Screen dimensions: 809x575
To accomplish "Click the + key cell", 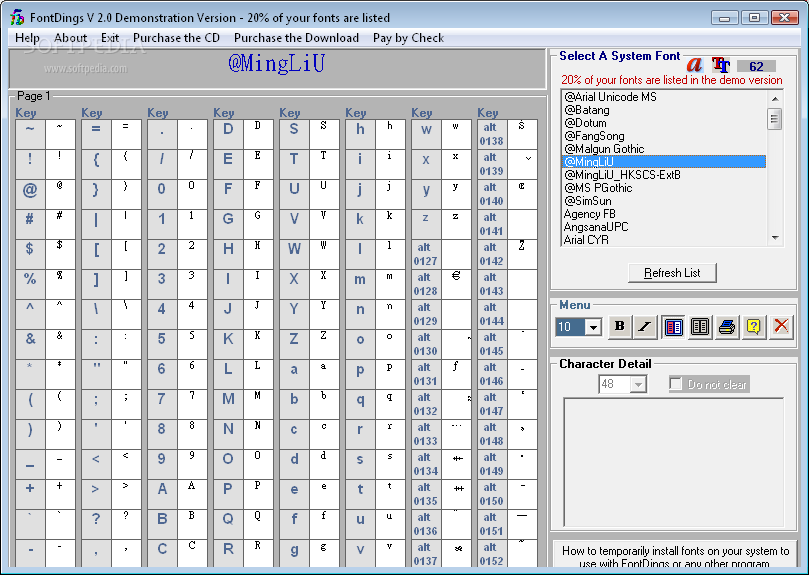I will click(30, 493).
